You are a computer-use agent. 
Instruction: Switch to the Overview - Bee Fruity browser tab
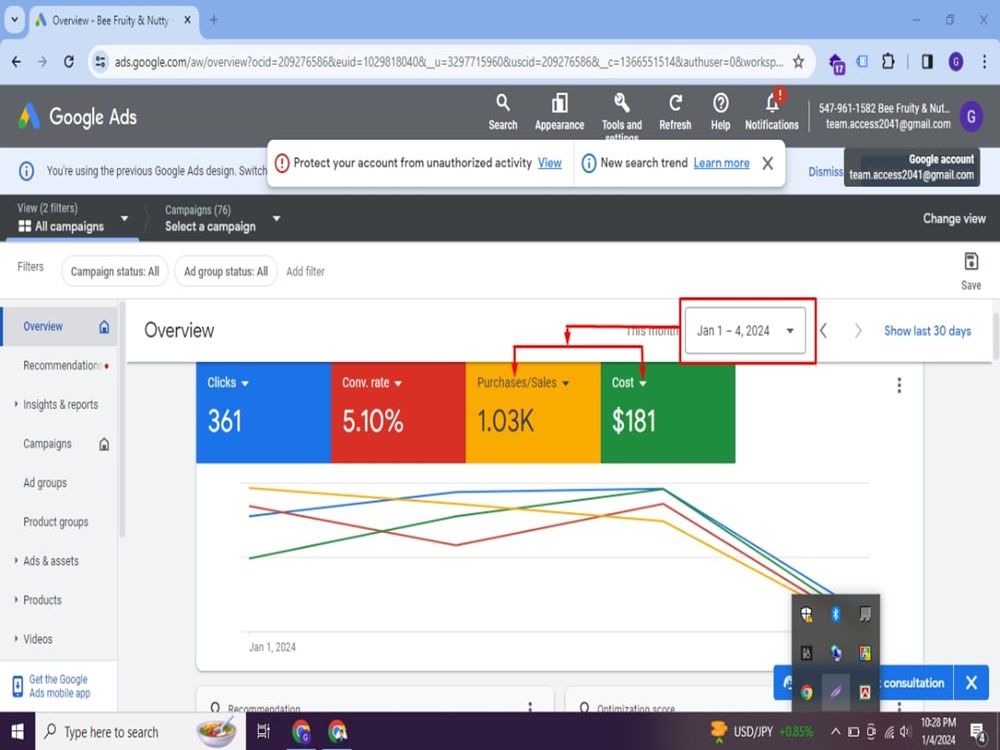(110, 20)
